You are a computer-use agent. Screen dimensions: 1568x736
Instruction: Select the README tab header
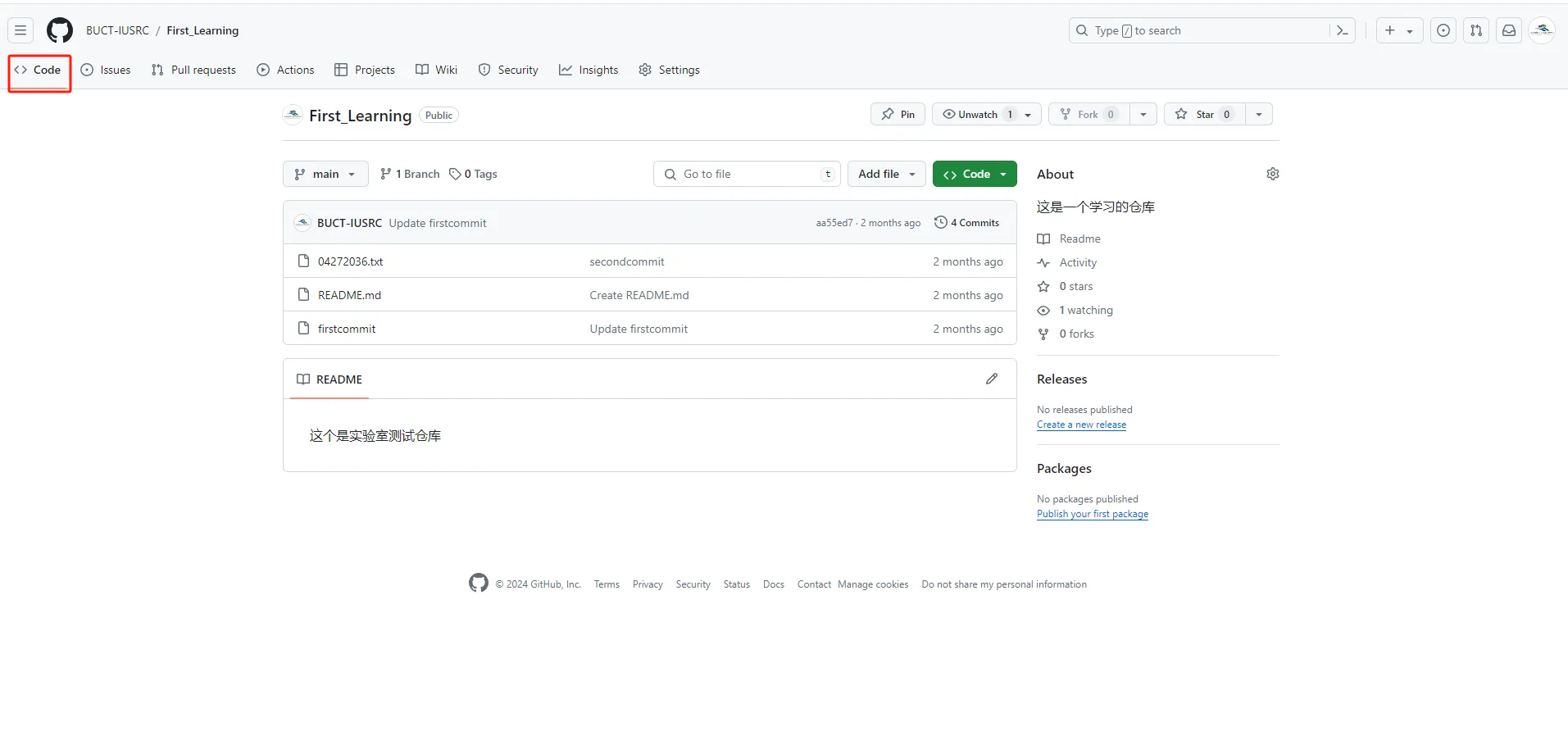pyautogui.click(x=330, y=379)
